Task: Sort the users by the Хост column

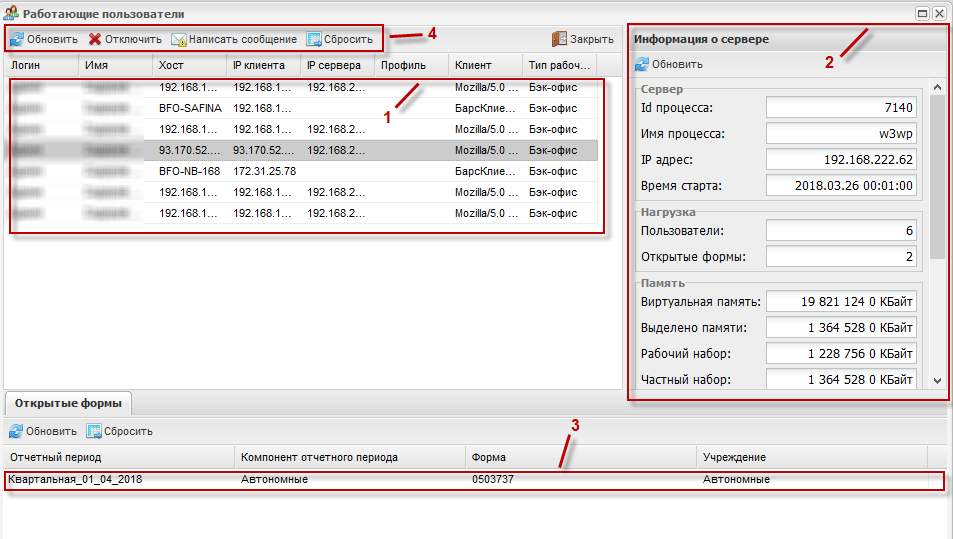Action: click(x=188, y=65)
